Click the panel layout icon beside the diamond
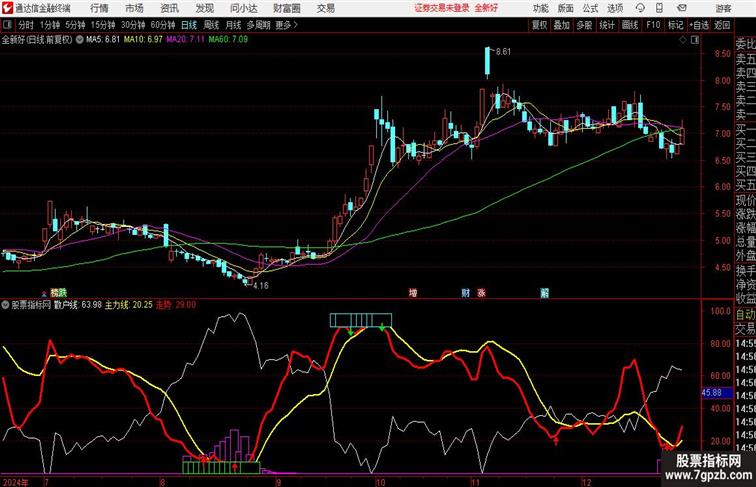756x487 pixels. click(695, 40)
